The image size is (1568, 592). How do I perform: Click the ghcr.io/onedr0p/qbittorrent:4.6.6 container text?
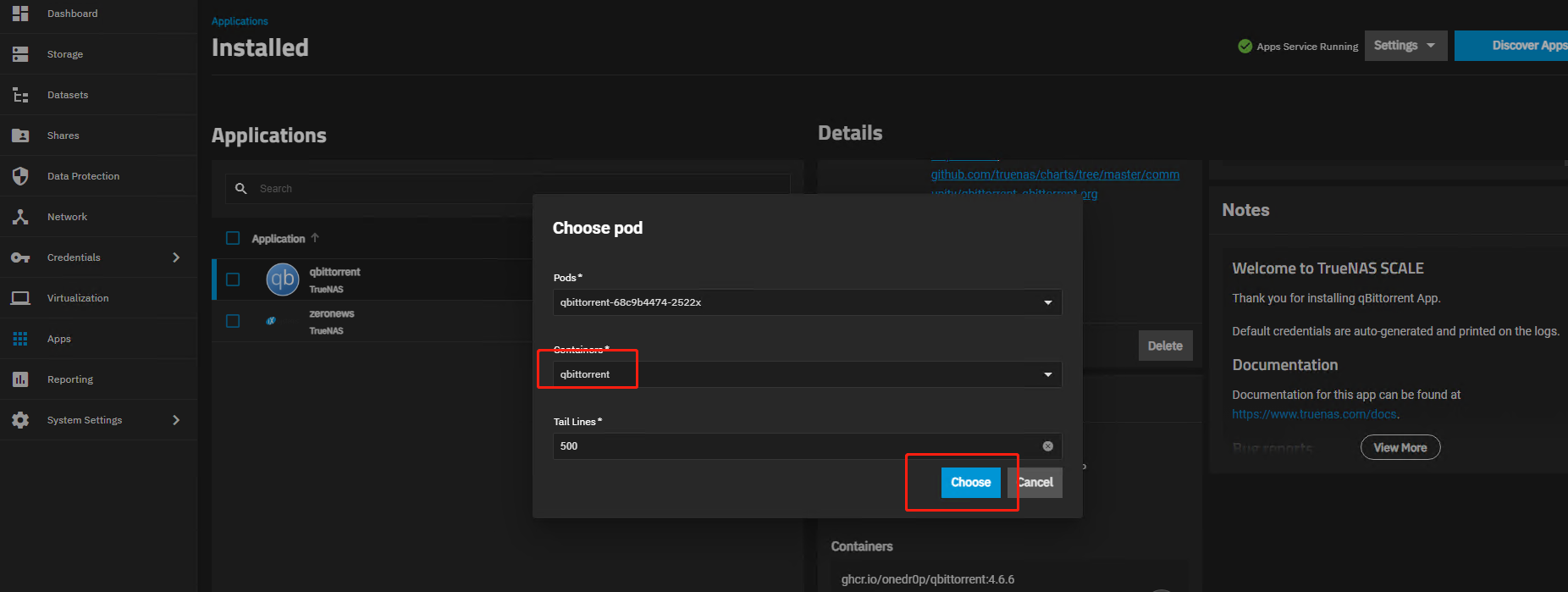coord(927,579)
